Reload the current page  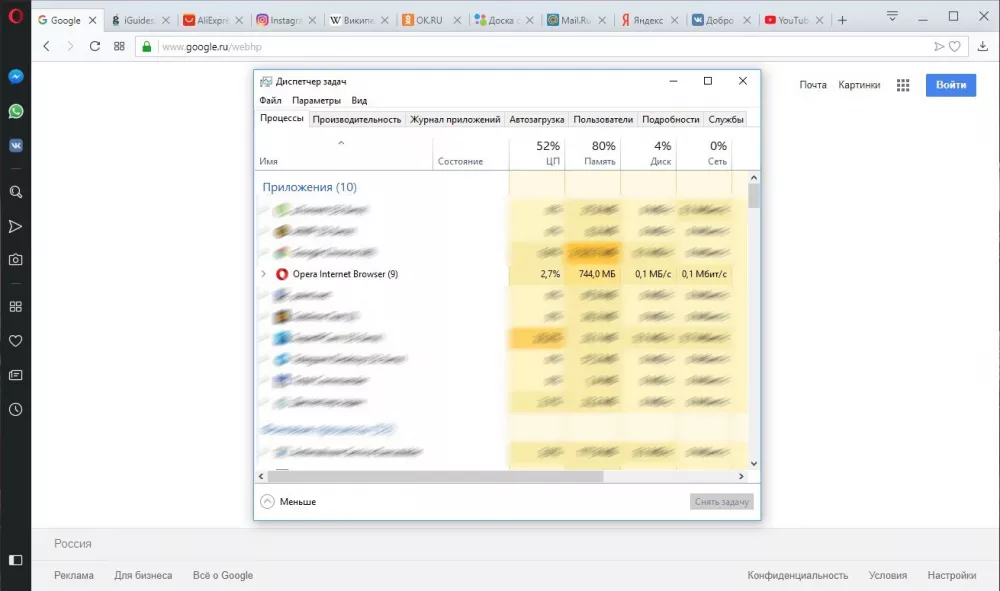click(95, 46)
